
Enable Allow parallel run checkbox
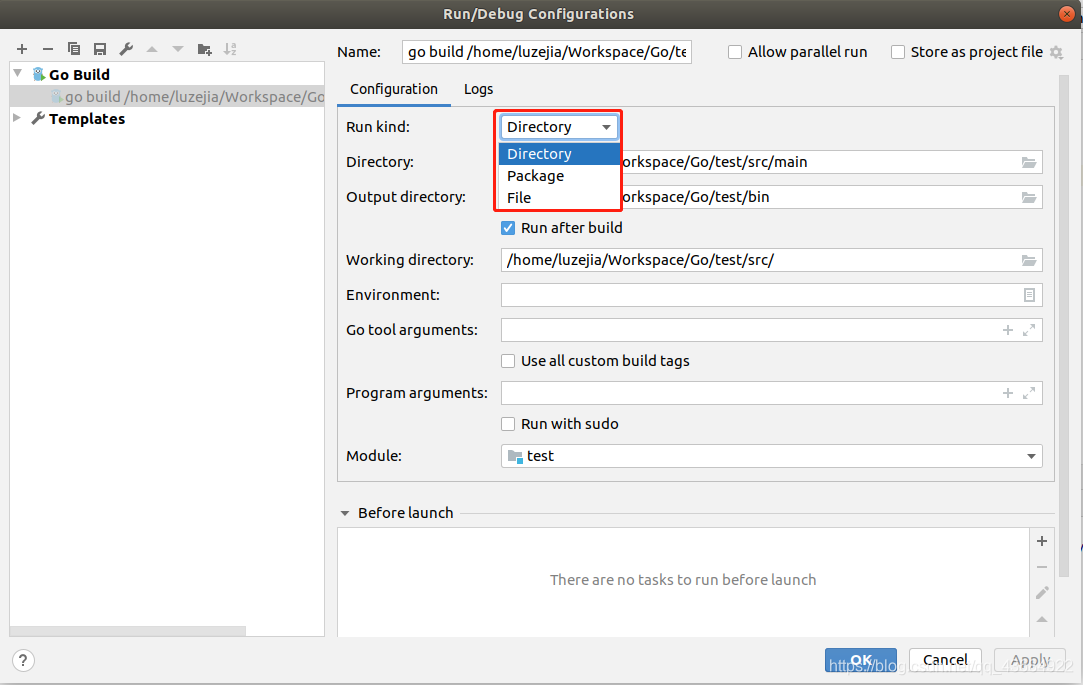[735, 52]
